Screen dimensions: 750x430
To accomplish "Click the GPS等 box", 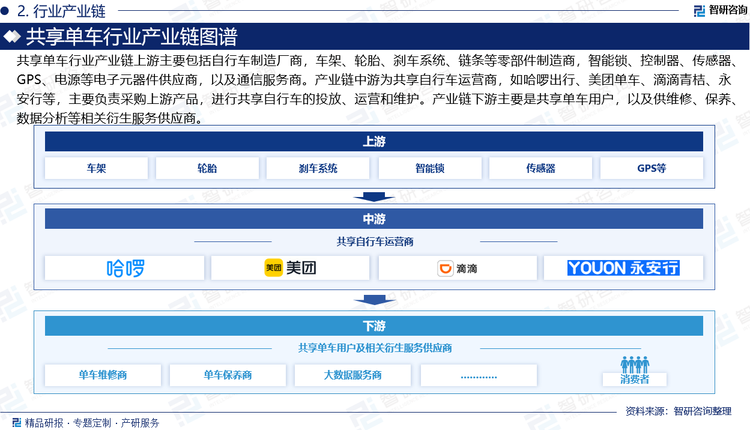I will (651, 168).
